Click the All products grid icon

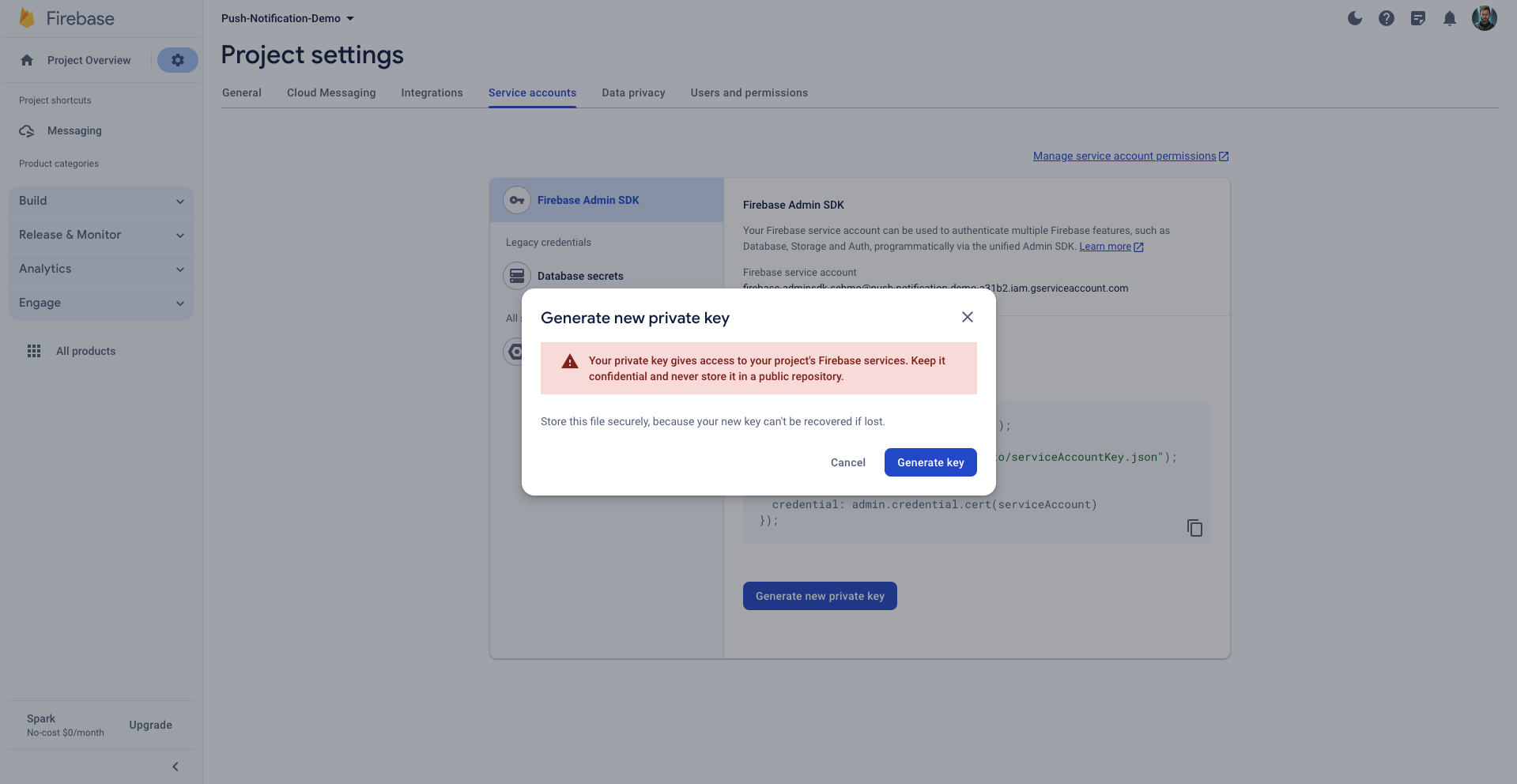34,351
